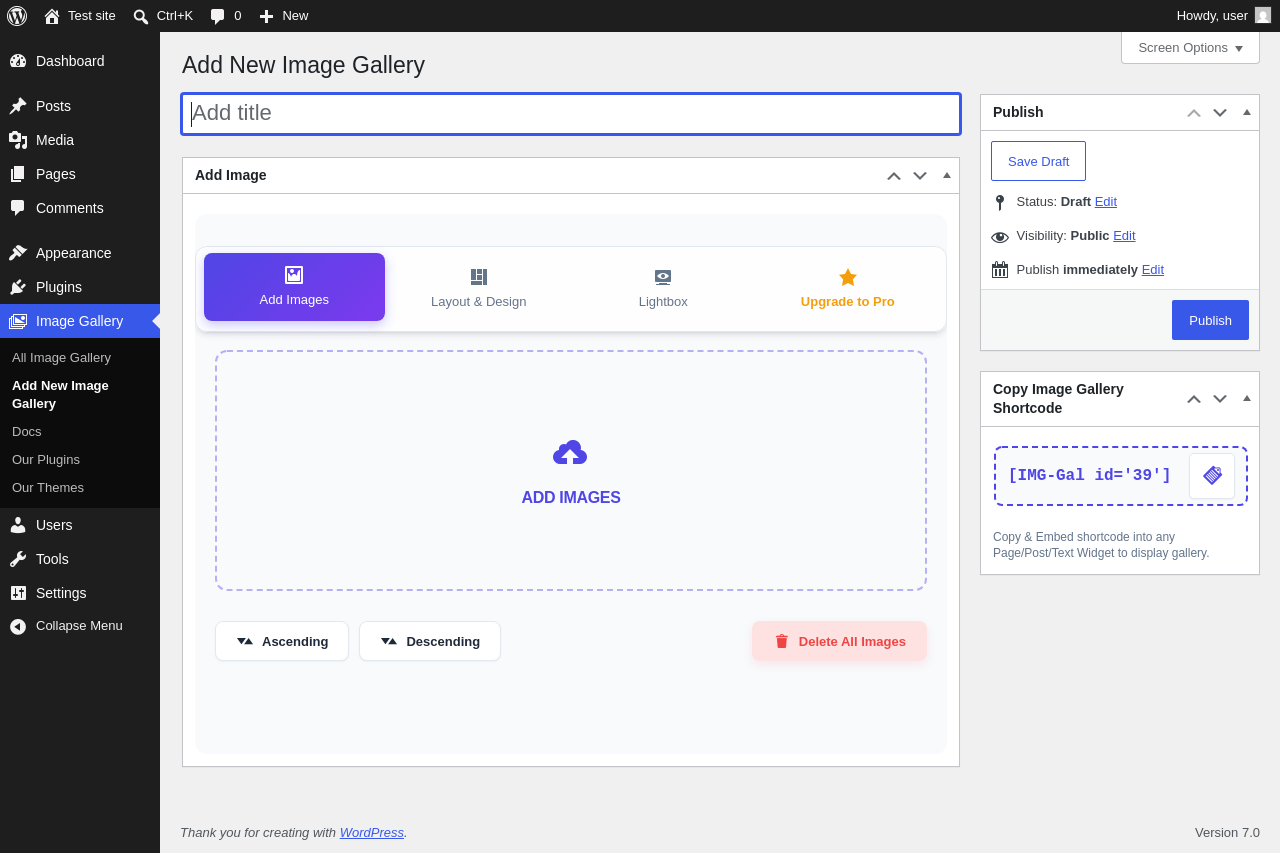Open the Docs submenu link
The image size is (1280, 853).
[27, 432]
